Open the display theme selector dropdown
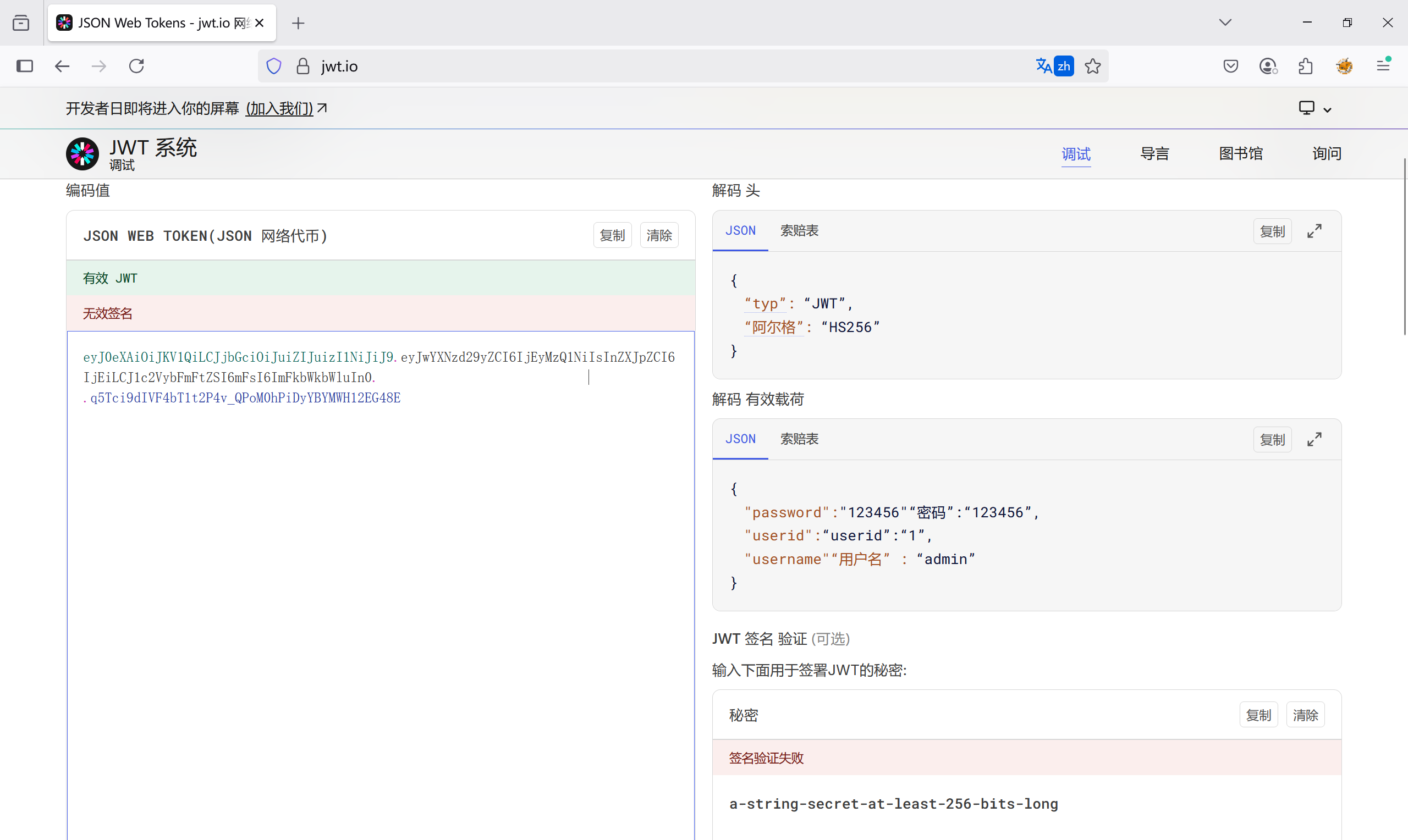Screen dimensions: 1408x840 (1314, 108)
